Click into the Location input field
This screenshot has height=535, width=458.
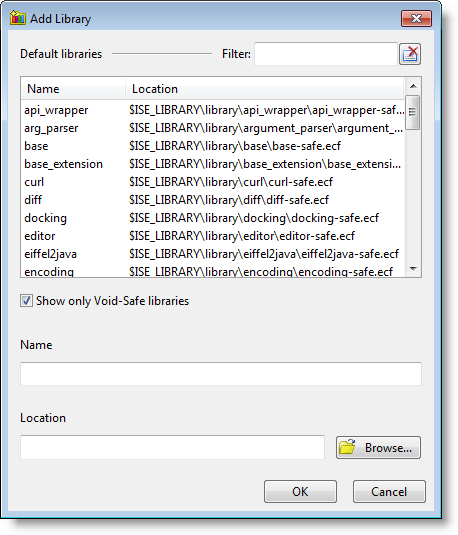click(x=172, y=447)
